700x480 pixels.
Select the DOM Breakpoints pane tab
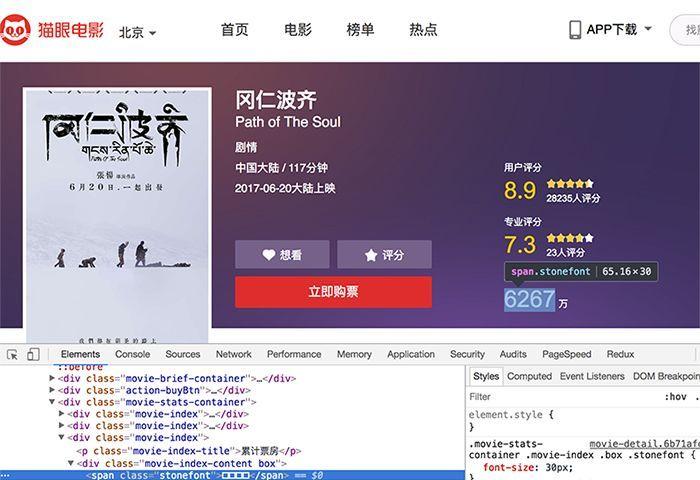click(666, 376)
